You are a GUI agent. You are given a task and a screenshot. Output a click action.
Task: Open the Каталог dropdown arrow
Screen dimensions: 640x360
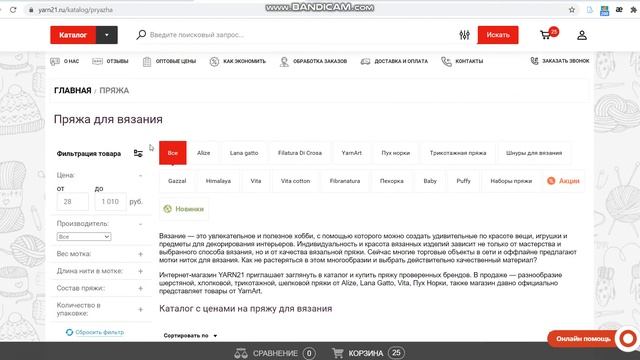(x=107, y=35)
